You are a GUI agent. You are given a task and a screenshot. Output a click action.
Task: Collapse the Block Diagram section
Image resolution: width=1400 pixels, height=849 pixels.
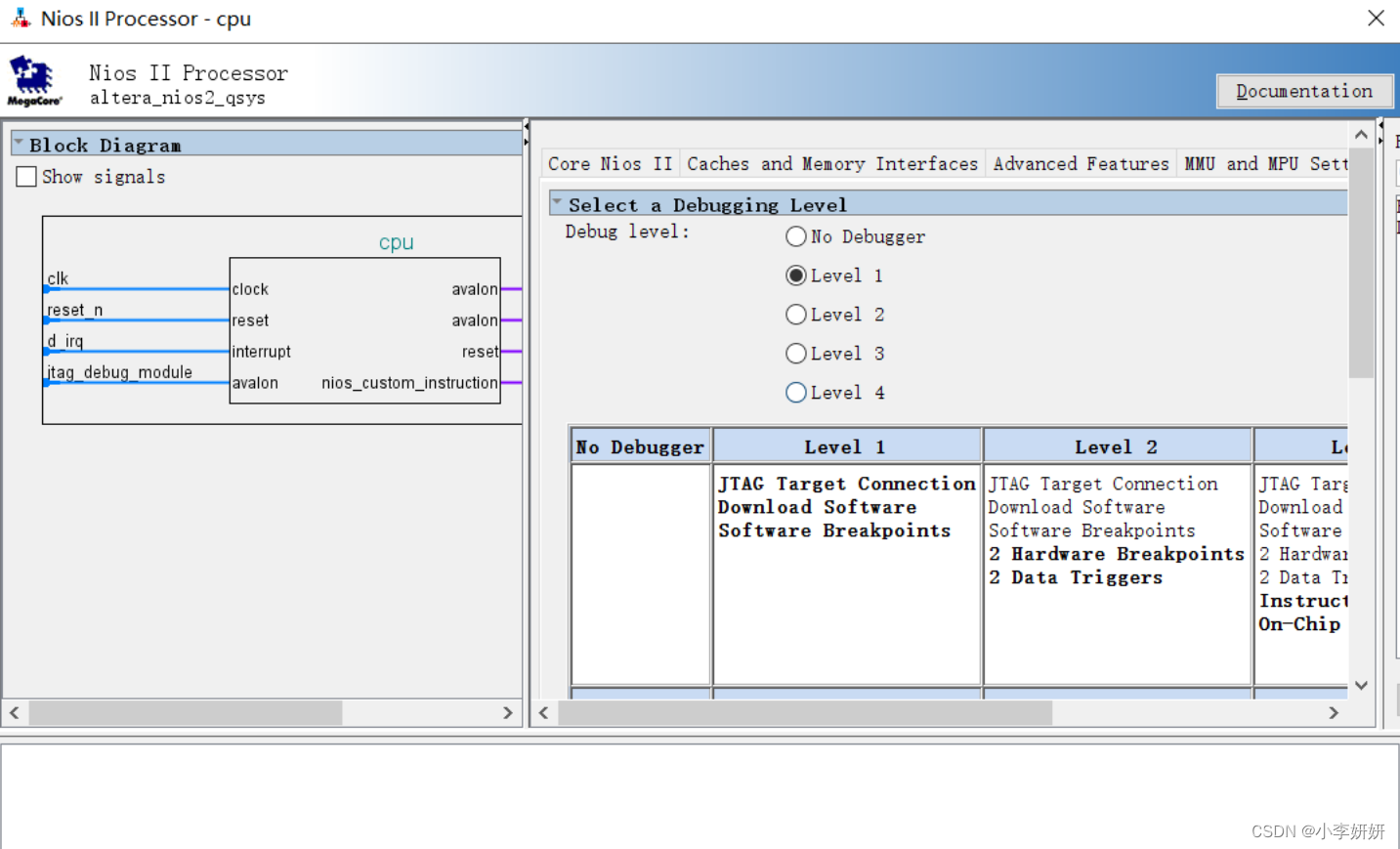click(x=17, y=143)
